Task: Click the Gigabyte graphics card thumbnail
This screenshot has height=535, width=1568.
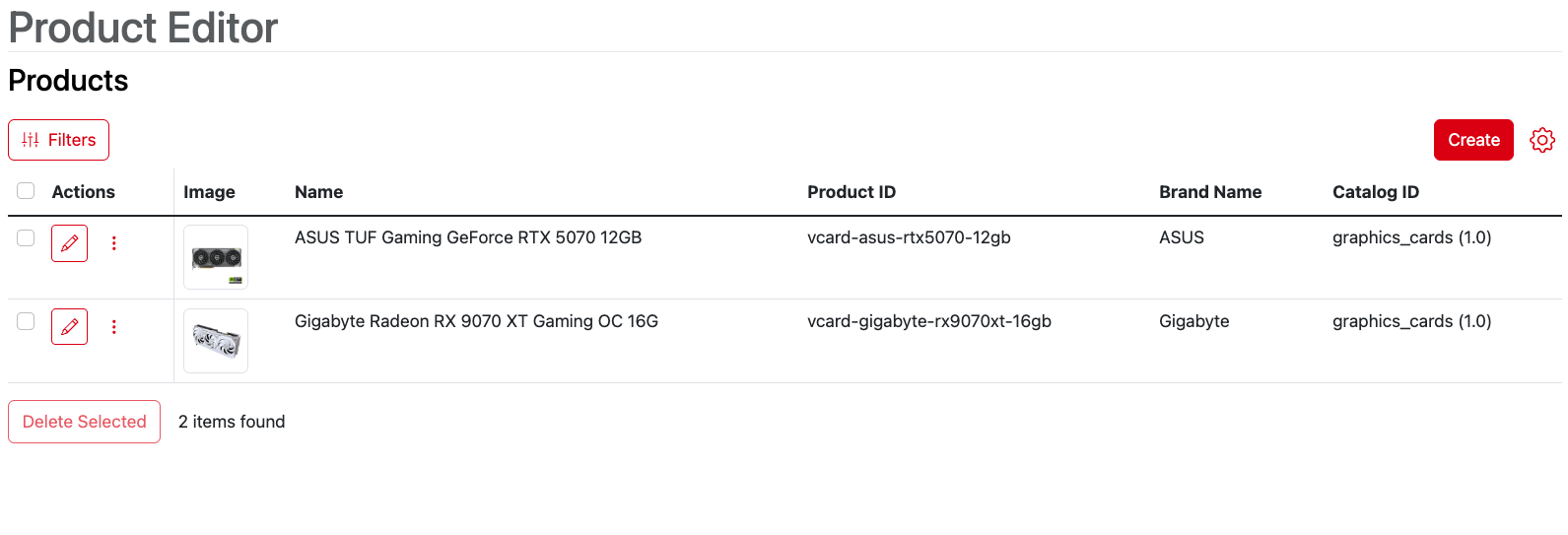Action: [x=216, y=341]
